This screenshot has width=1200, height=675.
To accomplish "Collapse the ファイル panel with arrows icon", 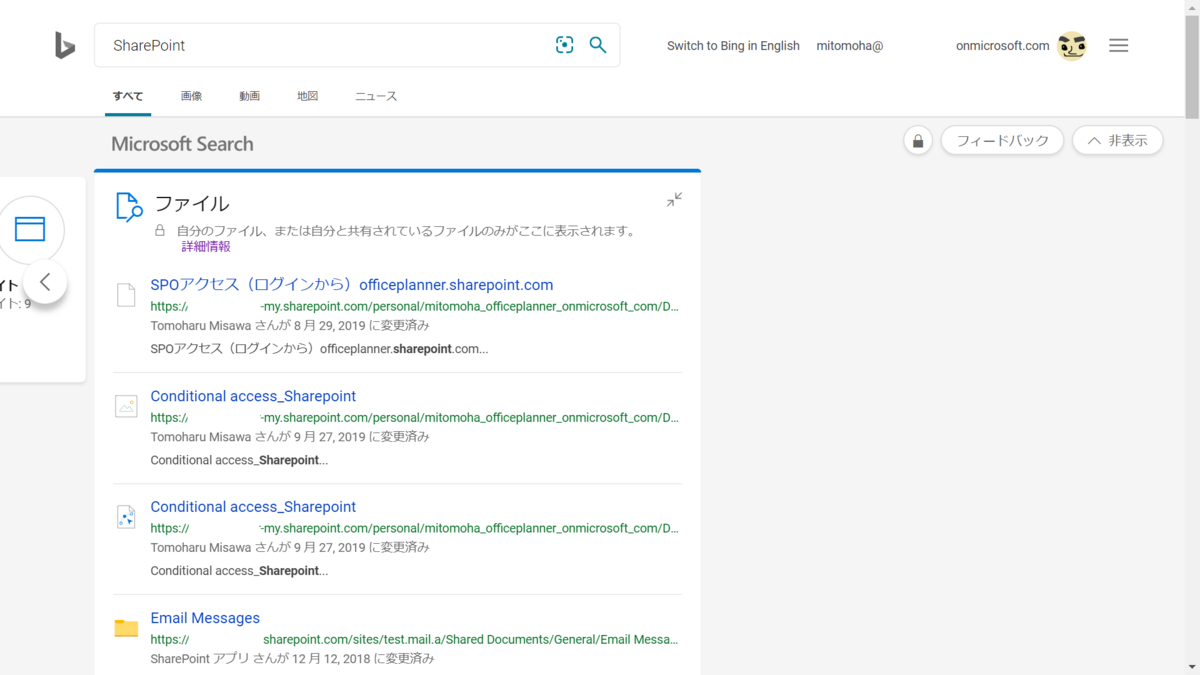I will coord(675,200).
